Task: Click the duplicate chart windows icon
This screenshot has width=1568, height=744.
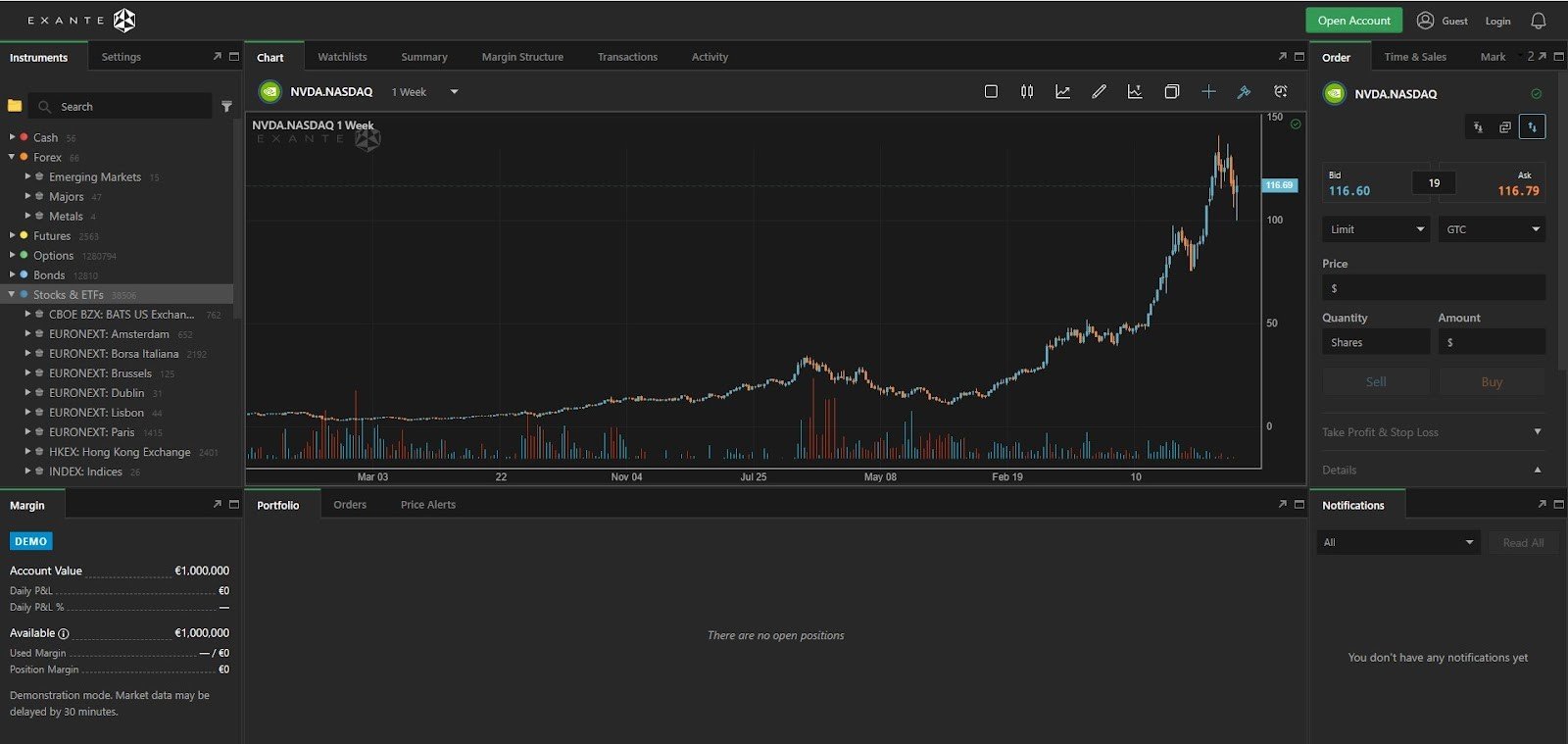Action: click(1171, 91)
